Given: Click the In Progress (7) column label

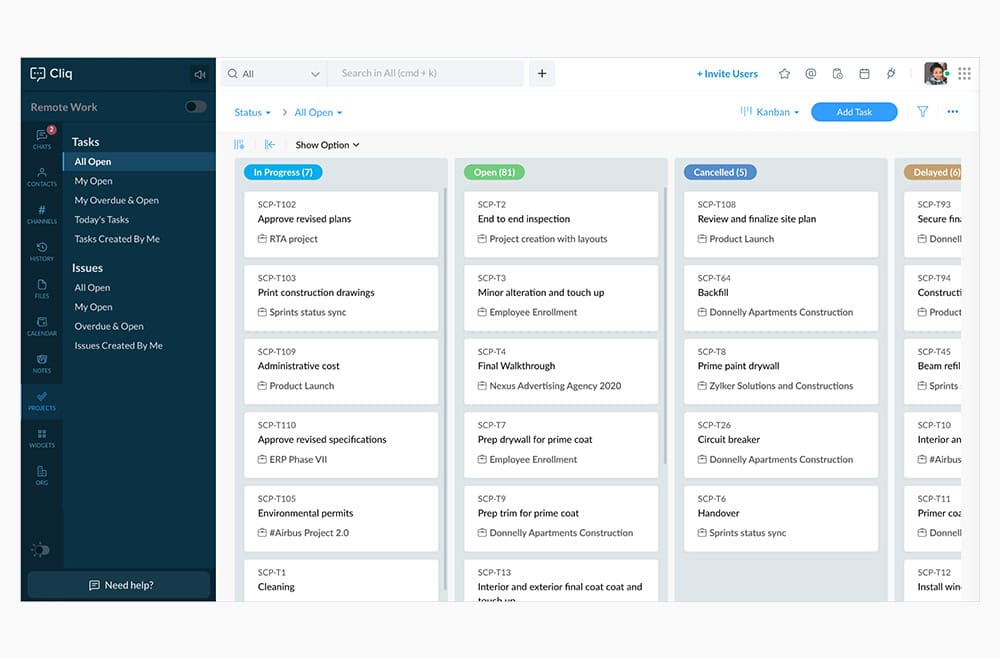Looking at the screenshot, I should tap(283, 172).
